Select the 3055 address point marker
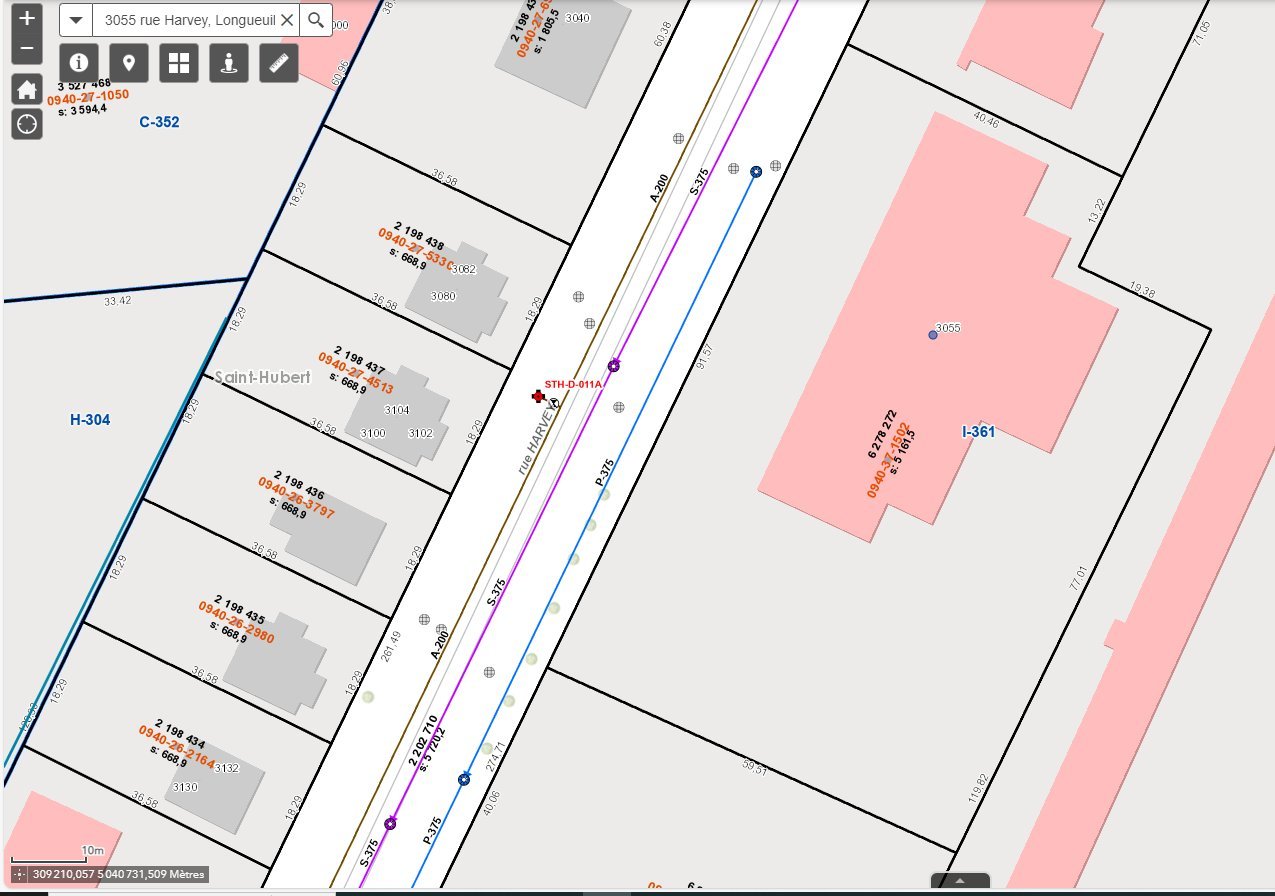 pyautogui.click(x=933, y=335)
